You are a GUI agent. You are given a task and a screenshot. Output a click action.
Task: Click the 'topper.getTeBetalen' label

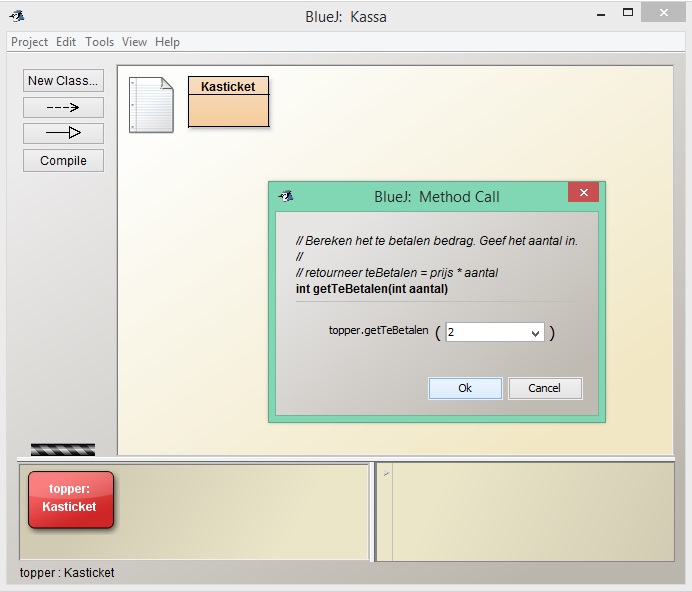pyautogui.click(x=378, y=330)
